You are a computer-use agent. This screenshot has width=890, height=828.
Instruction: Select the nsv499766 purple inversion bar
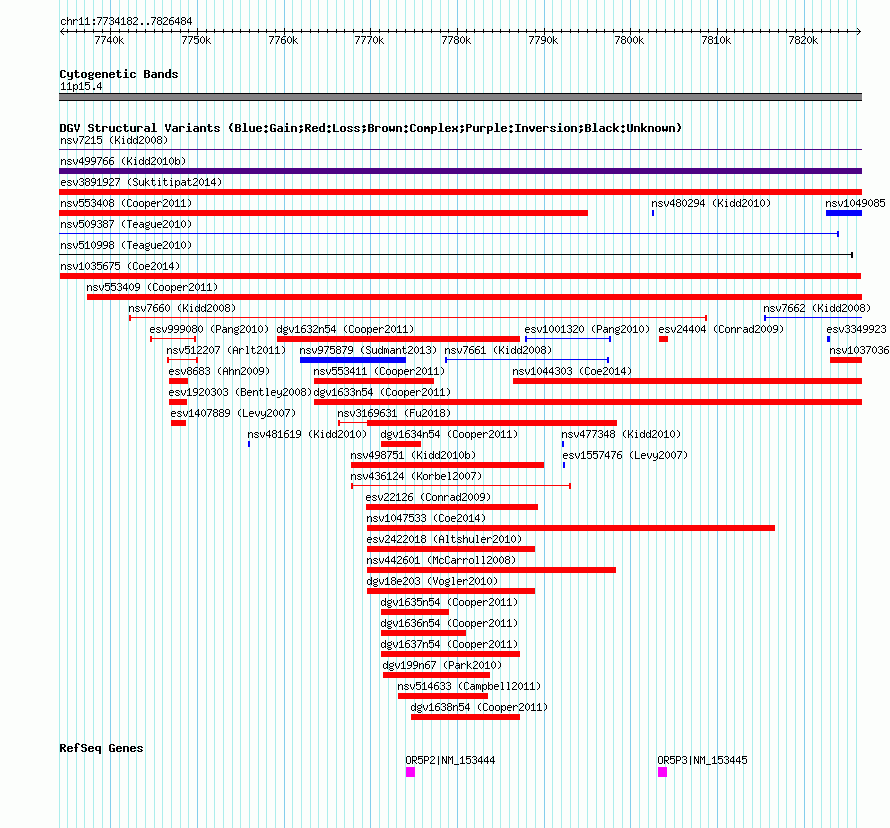460,171
